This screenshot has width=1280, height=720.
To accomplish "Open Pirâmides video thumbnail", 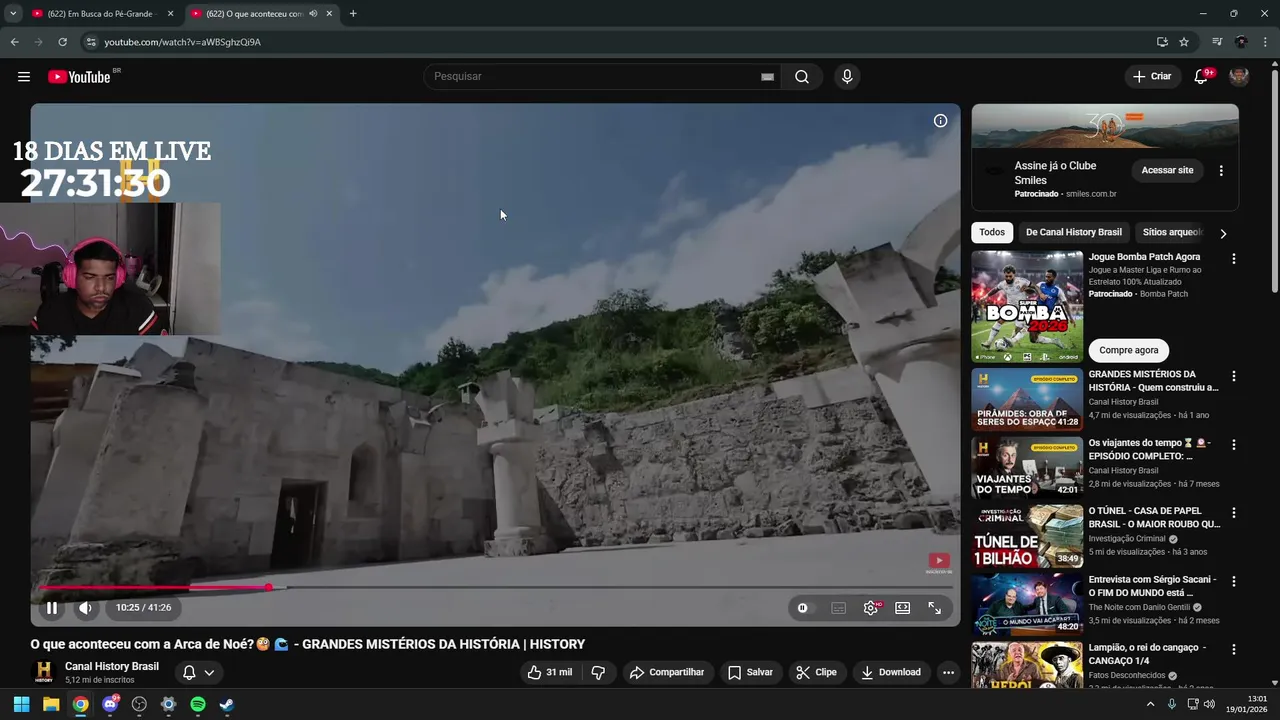I will pyautogui.click(x=1027, y=400).
